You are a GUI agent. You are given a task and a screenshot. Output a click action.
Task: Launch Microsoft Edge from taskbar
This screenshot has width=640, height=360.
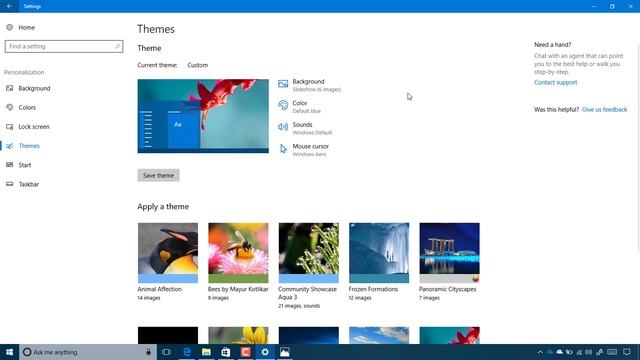click(x=187, y=352)
